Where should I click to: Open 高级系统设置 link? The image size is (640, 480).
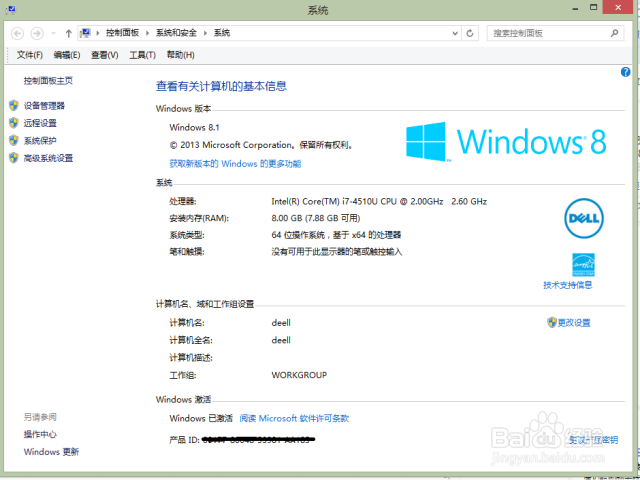click(x=48, y=158)
